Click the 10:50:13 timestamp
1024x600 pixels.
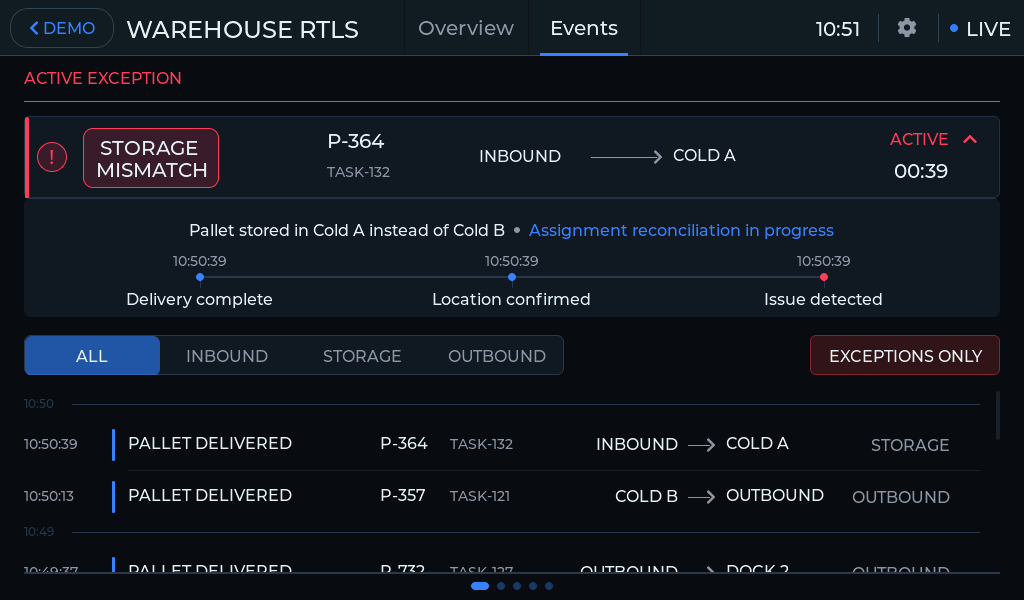[x=49, y=496]
